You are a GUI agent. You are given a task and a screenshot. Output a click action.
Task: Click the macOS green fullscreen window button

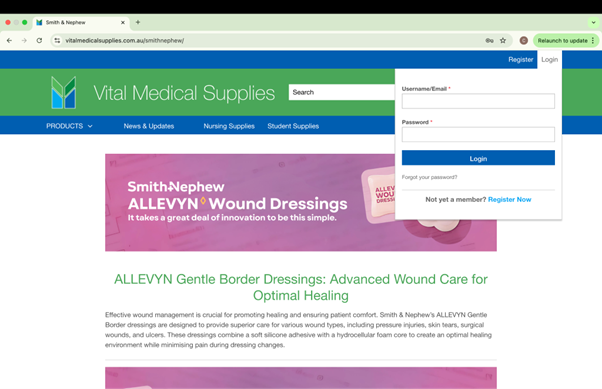25,22
